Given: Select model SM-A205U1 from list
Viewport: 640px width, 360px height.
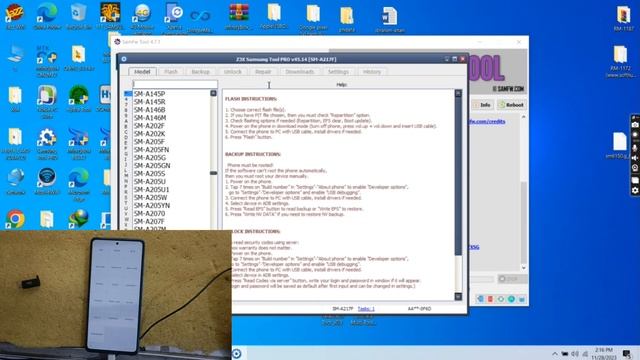Looking at the screenshot, I should 151,189.
